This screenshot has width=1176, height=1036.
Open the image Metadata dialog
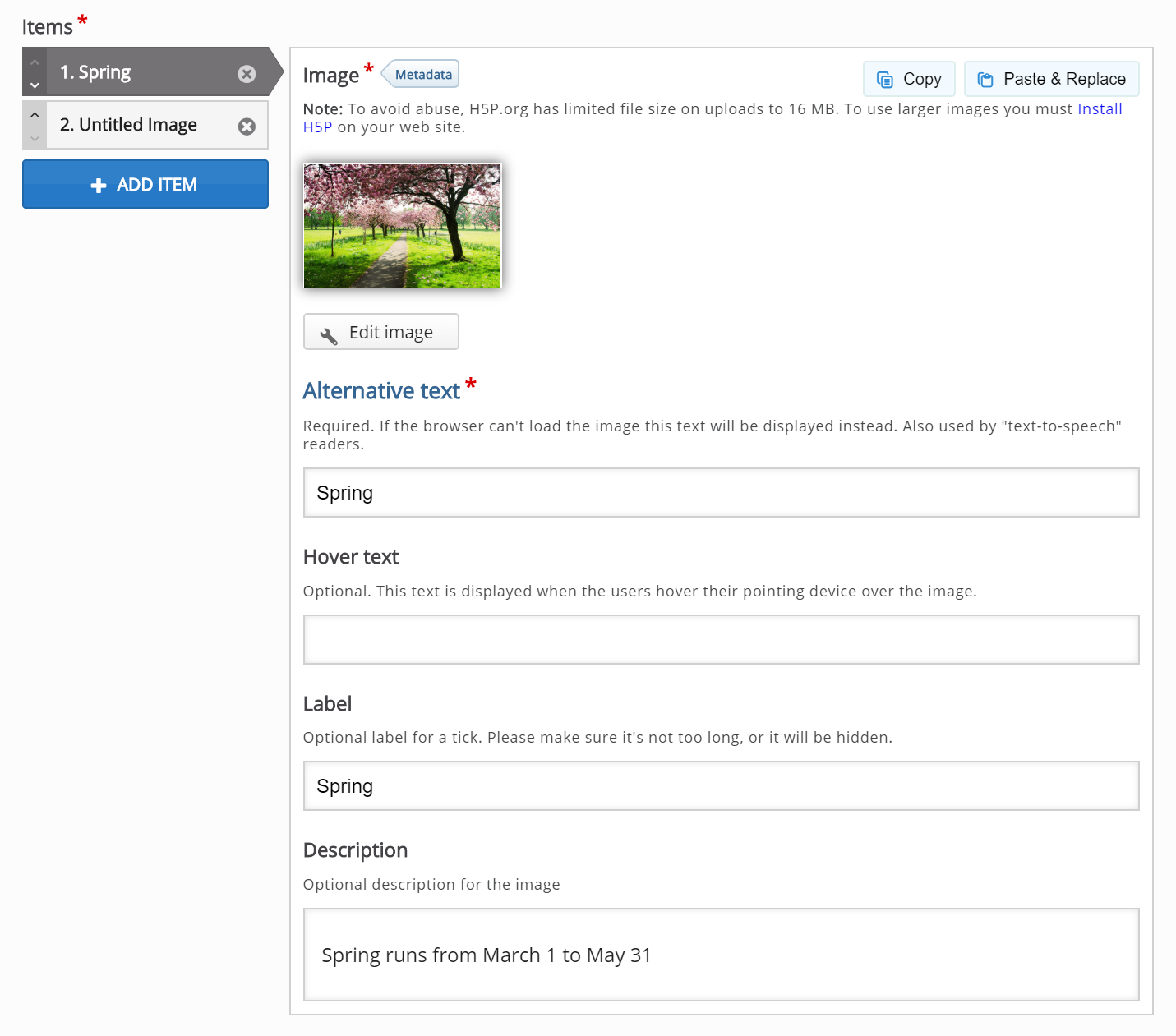pyautogui.click(x=421, y=74)
